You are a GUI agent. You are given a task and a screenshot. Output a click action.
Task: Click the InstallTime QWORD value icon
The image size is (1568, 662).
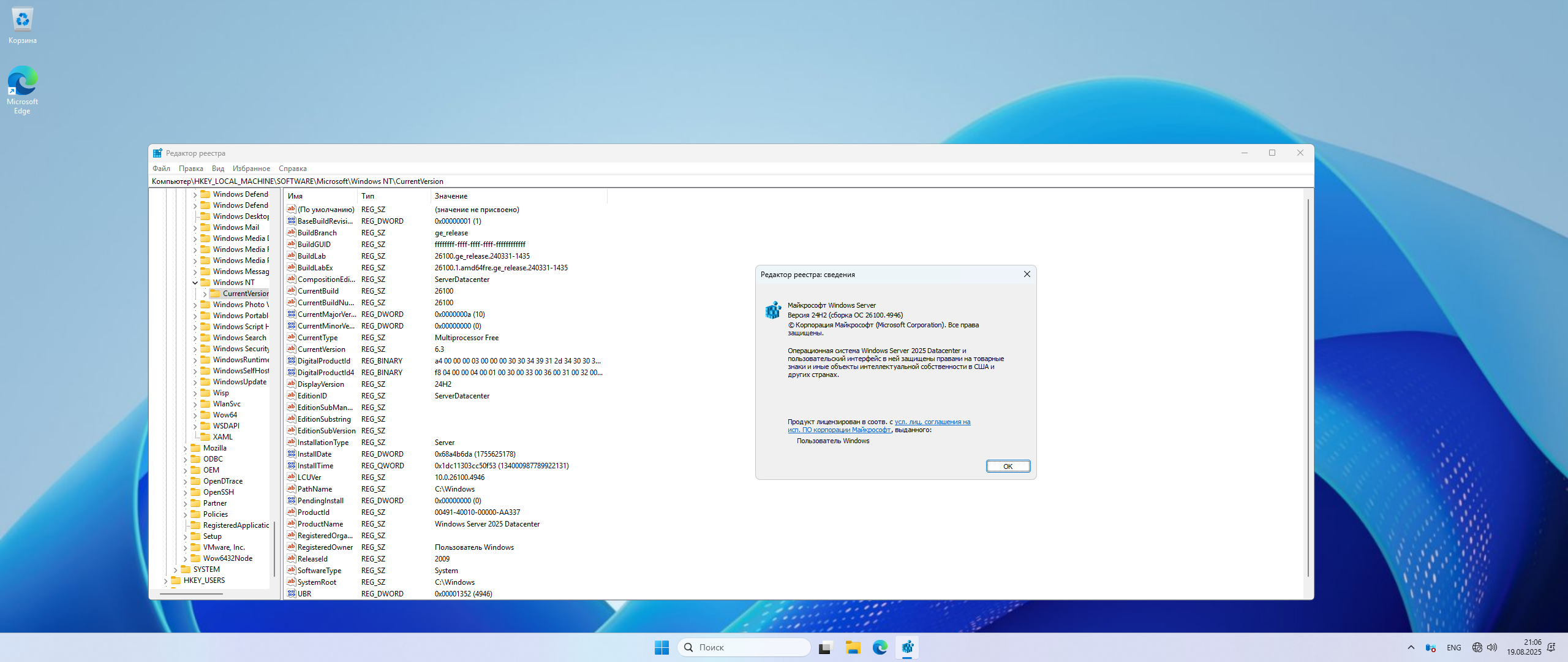[x=292, y=465]
